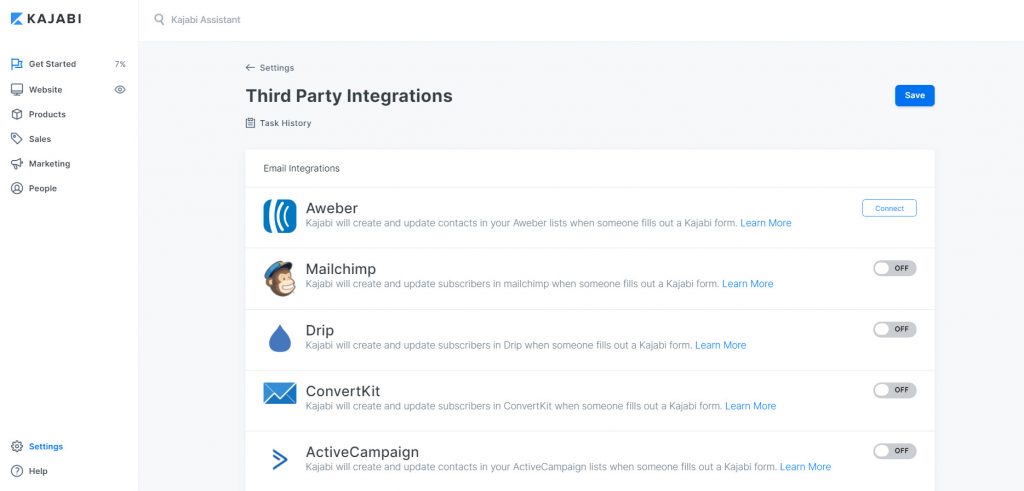The height and width of the screenshot is (491, 1024).
Task: Click the ConvertKit envelope logo
Action: [280, 393]
